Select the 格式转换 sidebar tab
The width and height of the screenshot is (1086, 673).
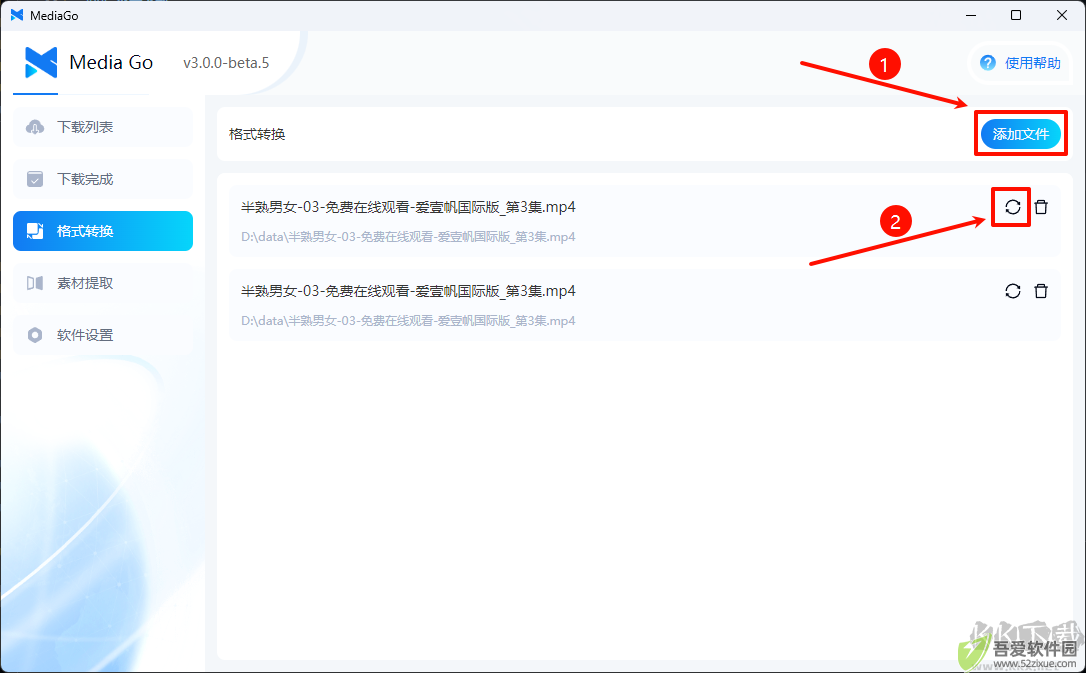click(x=103, y=231)
